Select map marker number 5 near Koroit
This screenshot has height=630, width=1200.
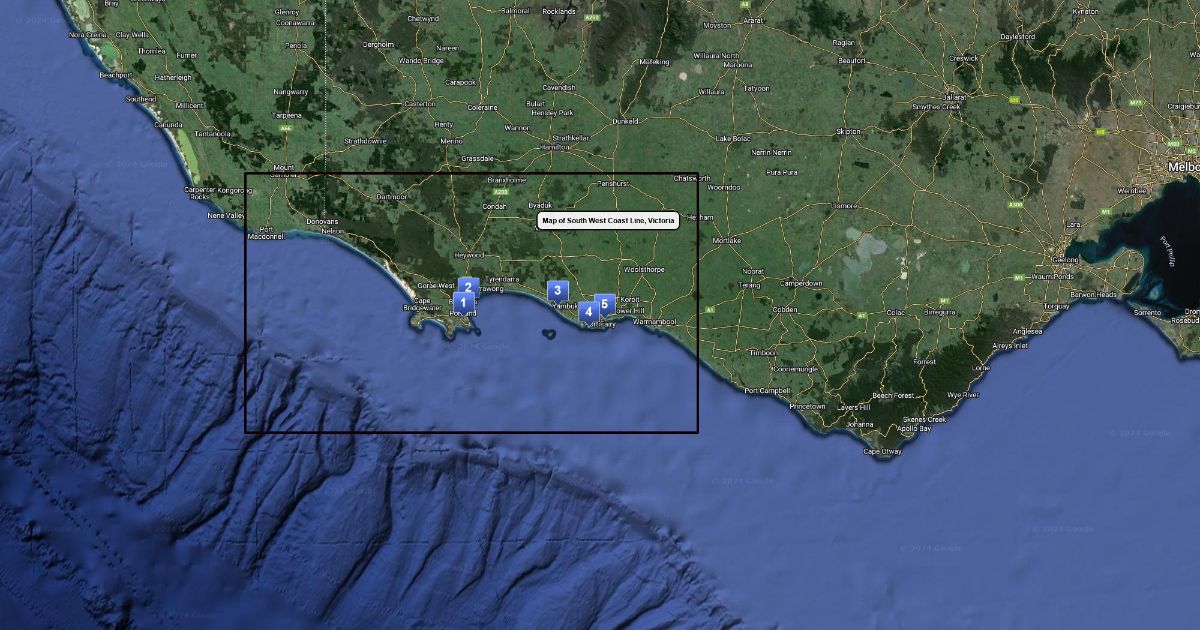pyautogui.click(x=604, y=303)
